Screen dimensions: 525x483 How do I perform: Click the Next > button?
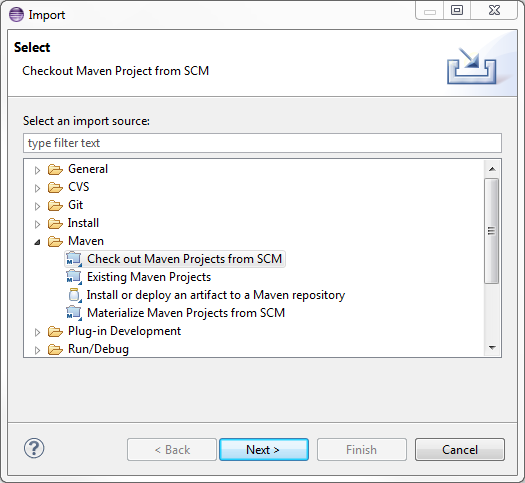click(264, 450)
